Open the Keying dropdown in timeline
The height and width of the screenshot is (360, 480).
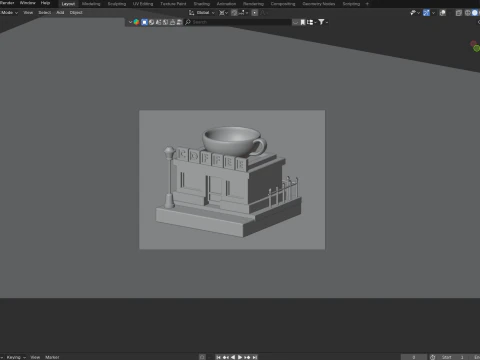pyautogui.click(x=15, y=357)
